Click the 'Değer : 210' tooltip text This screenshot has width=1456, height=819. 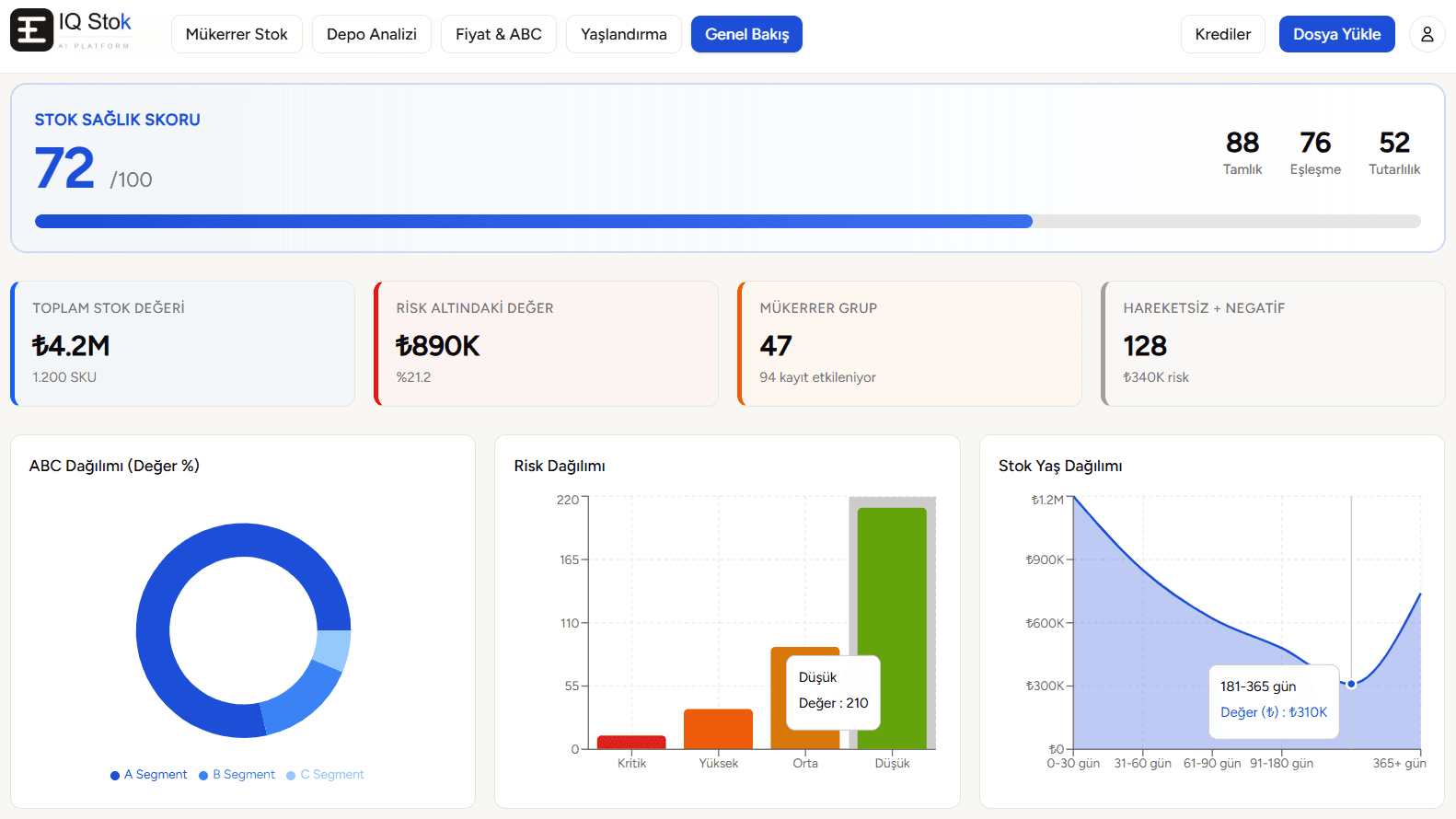[x=833, y=703]
